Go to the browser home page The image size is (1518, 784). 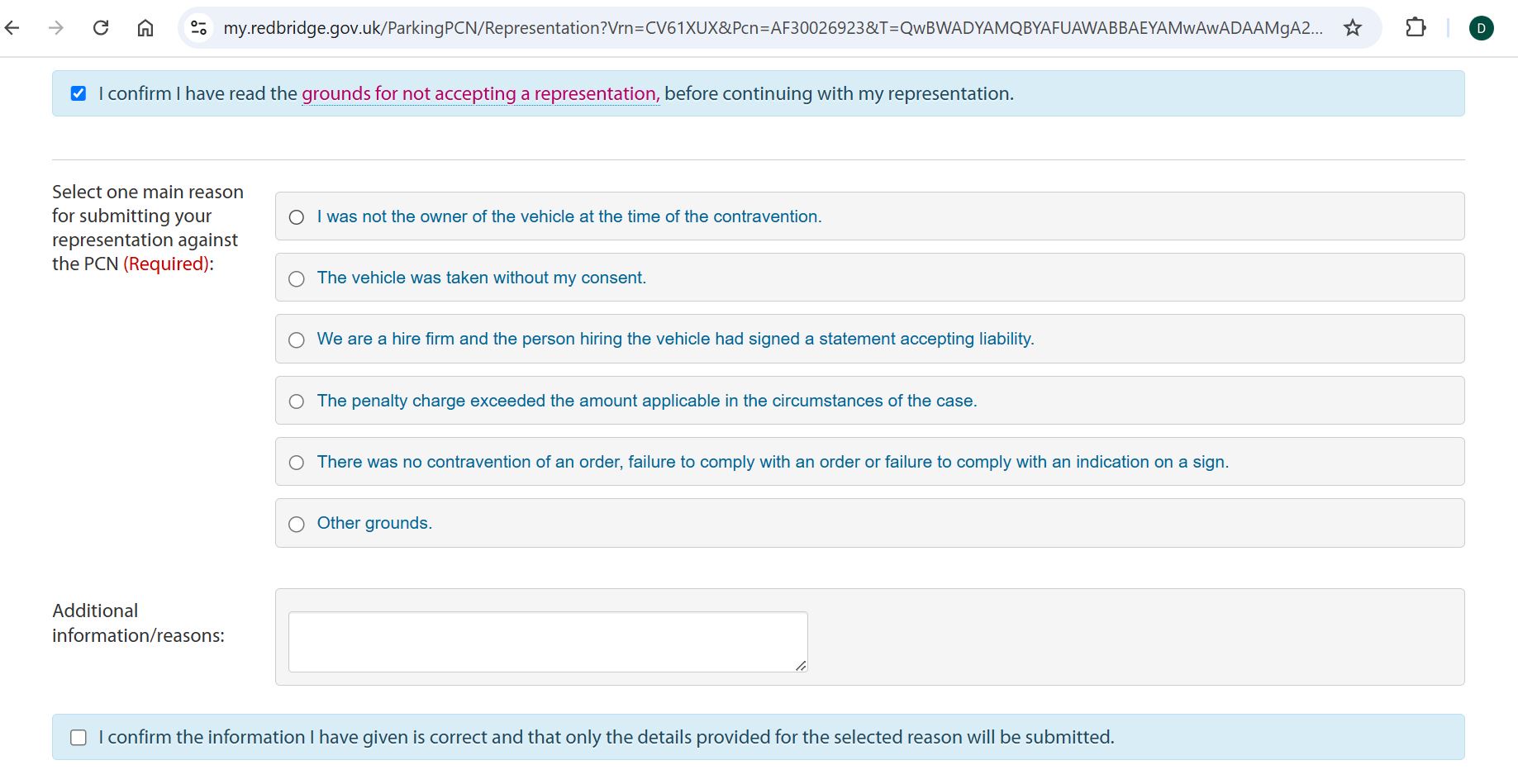click(x=145, y=28)
